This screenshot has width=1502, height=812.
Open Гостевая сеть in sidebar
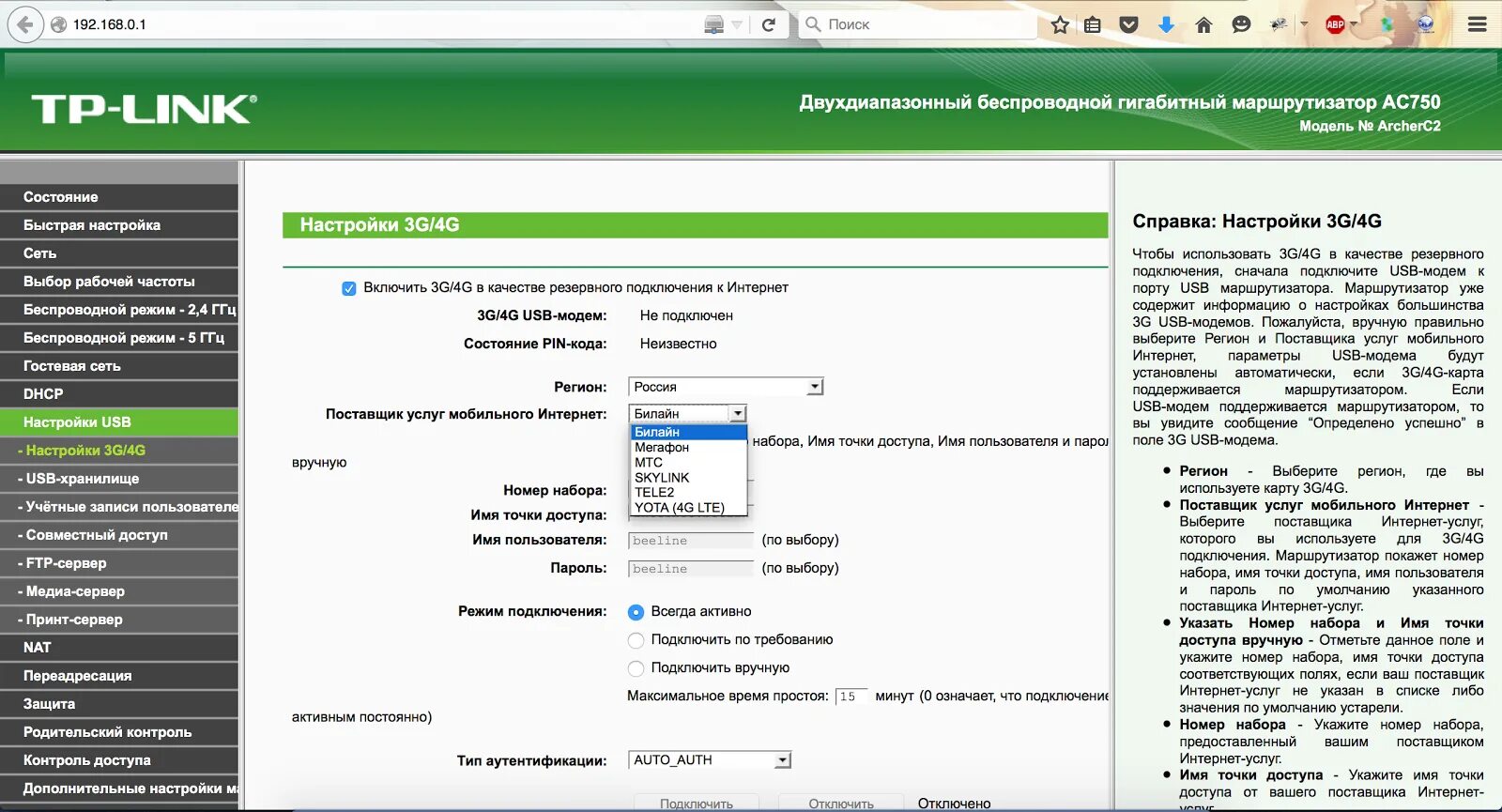[x=119, y=366]
